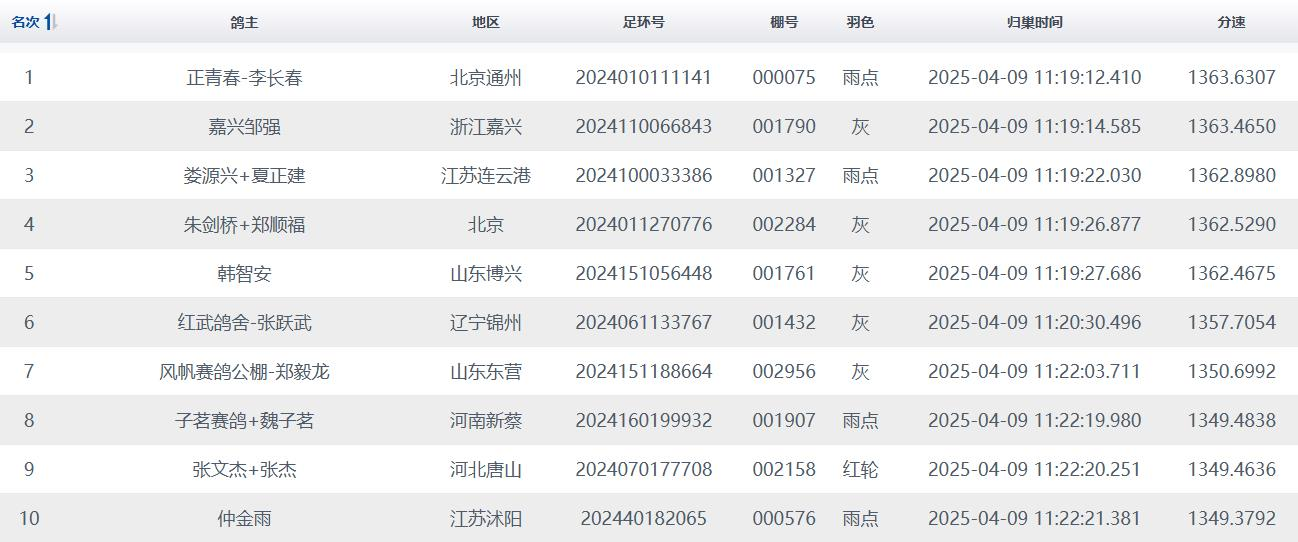Sort by 归巢时间 column header

[1034, 22]
